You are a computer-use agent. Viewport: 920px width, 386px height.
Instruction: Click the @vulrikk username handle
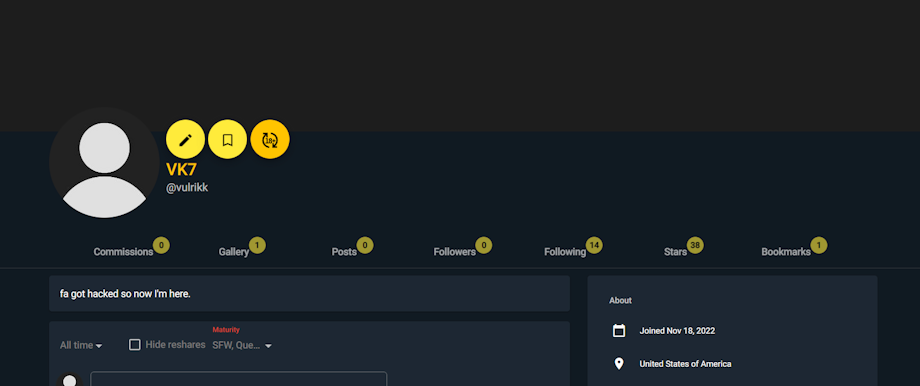pos(187,188)
